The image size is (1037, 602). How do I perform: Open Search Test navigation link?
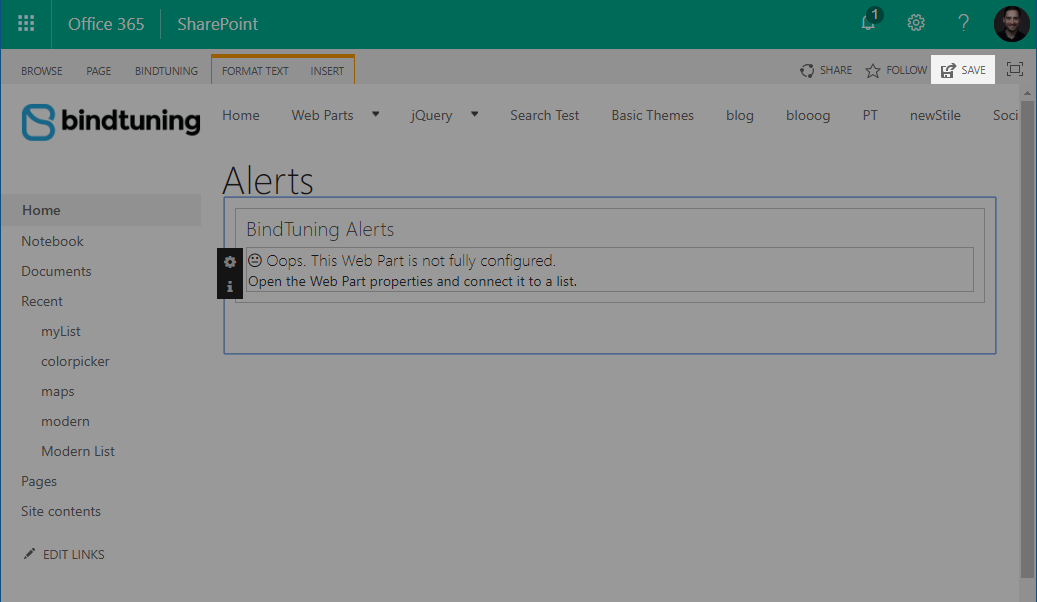[544, 115]
